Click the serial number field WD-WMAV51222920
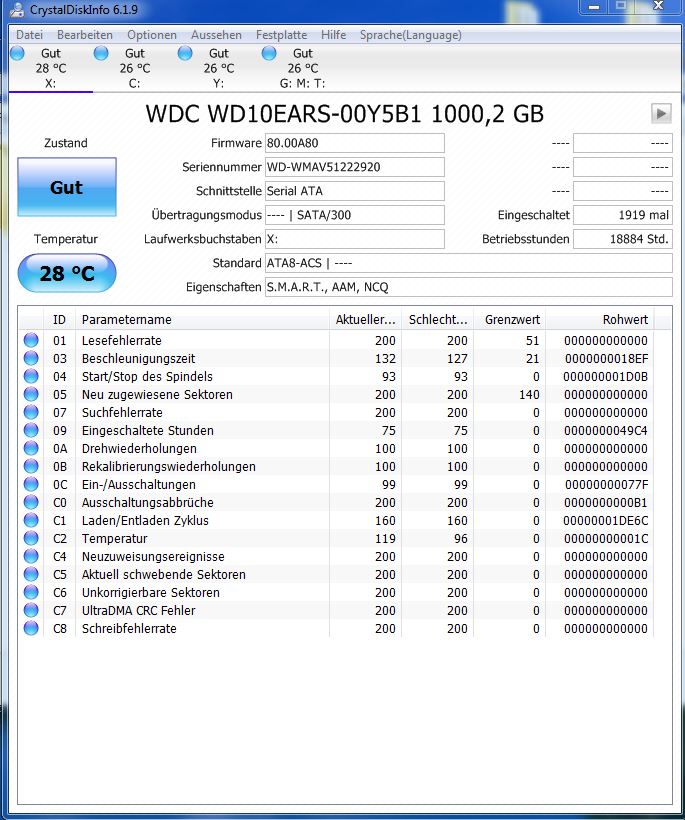This screenshot has height=820, width=685. (x=355, y=167)
